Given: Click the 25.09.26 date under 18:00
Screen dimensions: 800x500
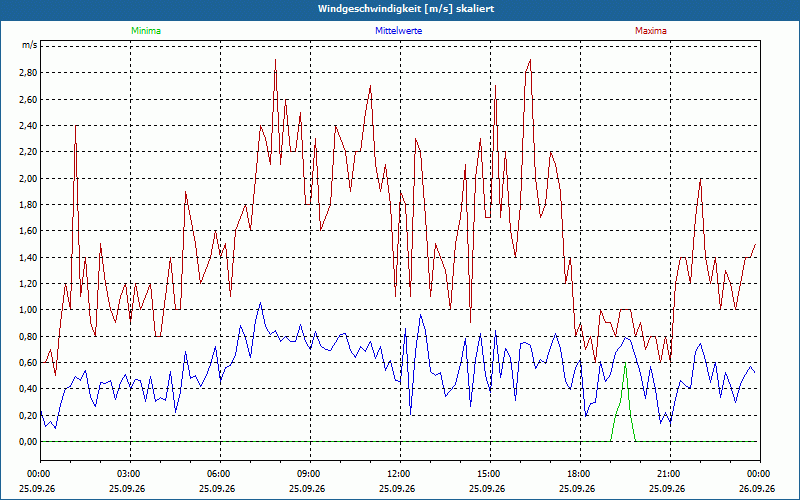Looking at the screenshot, I should click(x=577, y=488).
